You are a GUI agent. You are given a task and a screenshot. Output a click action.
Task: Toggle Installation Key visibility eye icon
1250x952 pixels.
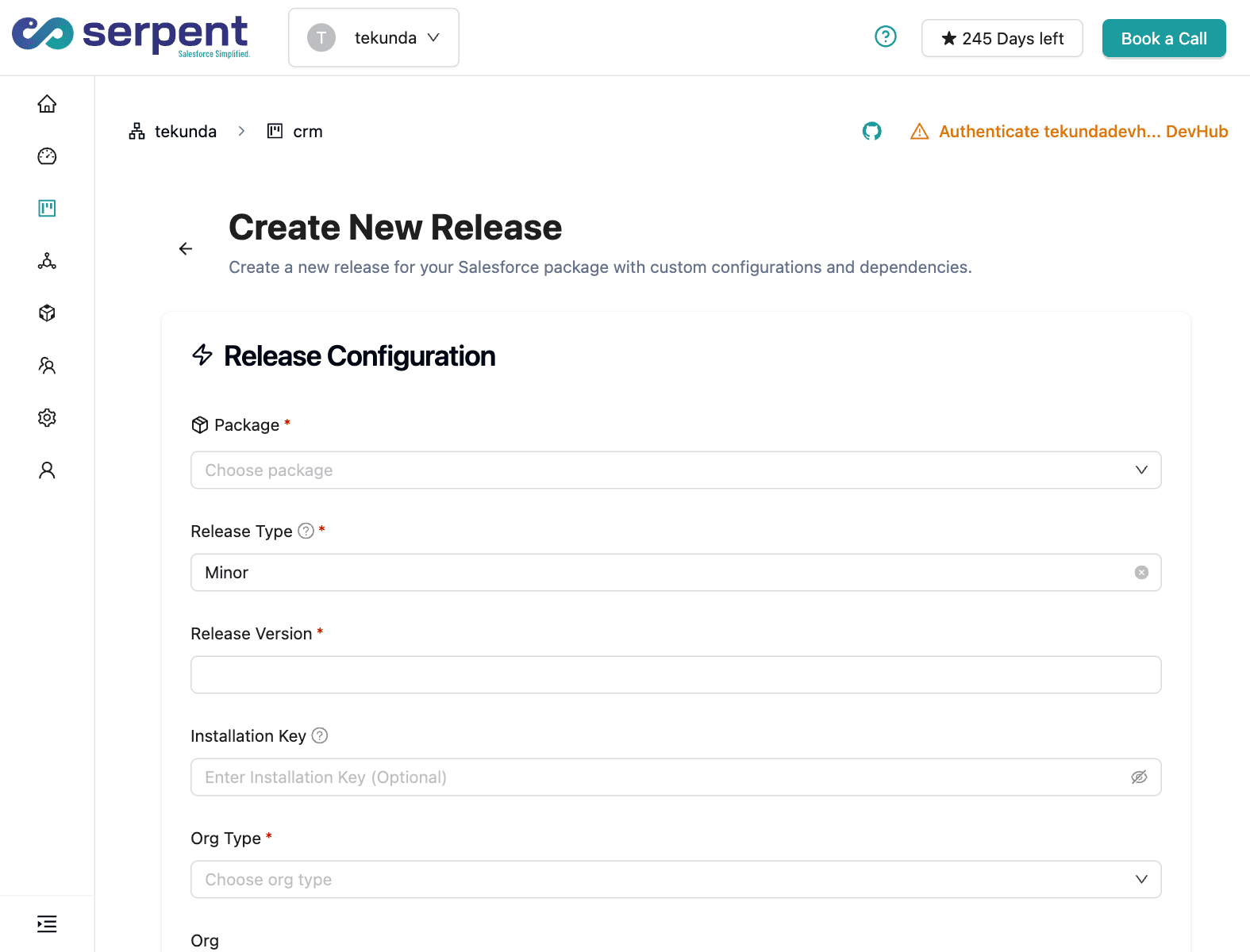(1139, 777)
